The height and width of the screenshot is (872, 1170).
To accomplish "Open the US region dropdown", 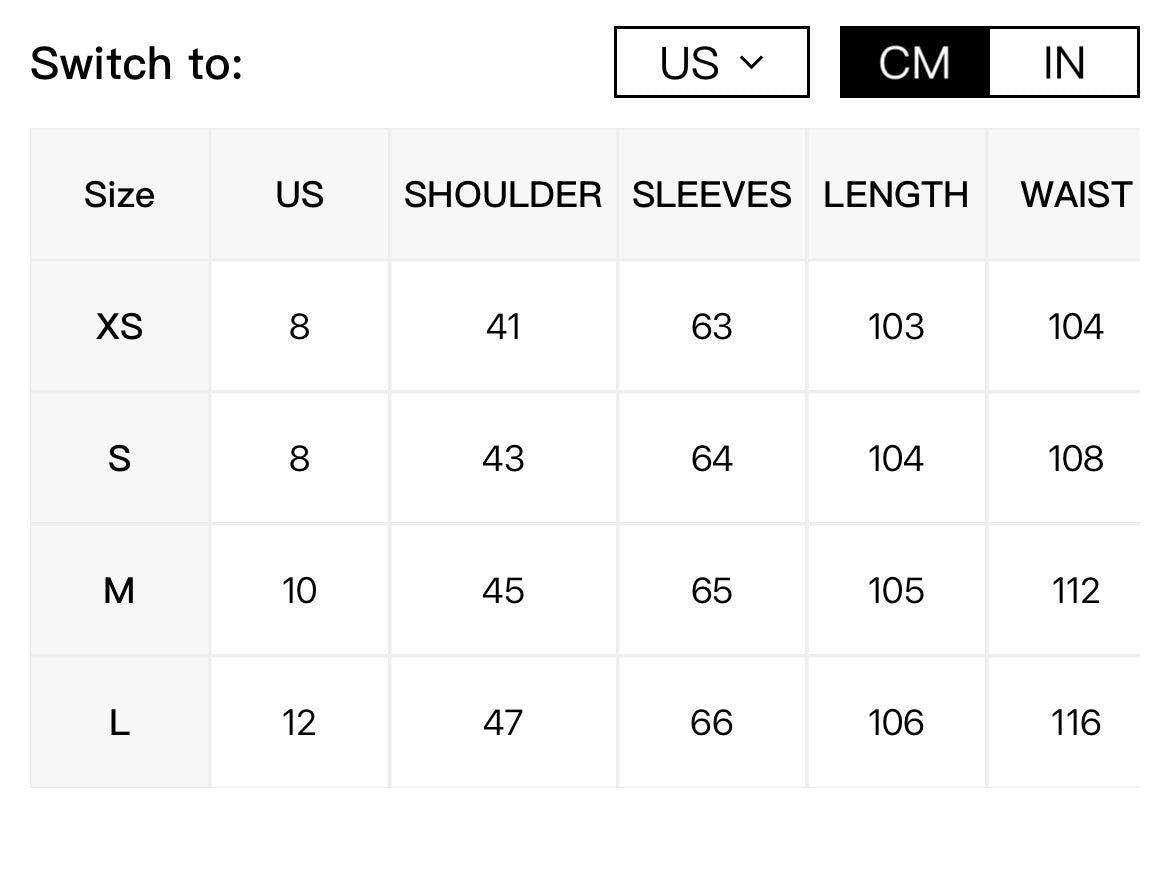I will coord(711,62).
